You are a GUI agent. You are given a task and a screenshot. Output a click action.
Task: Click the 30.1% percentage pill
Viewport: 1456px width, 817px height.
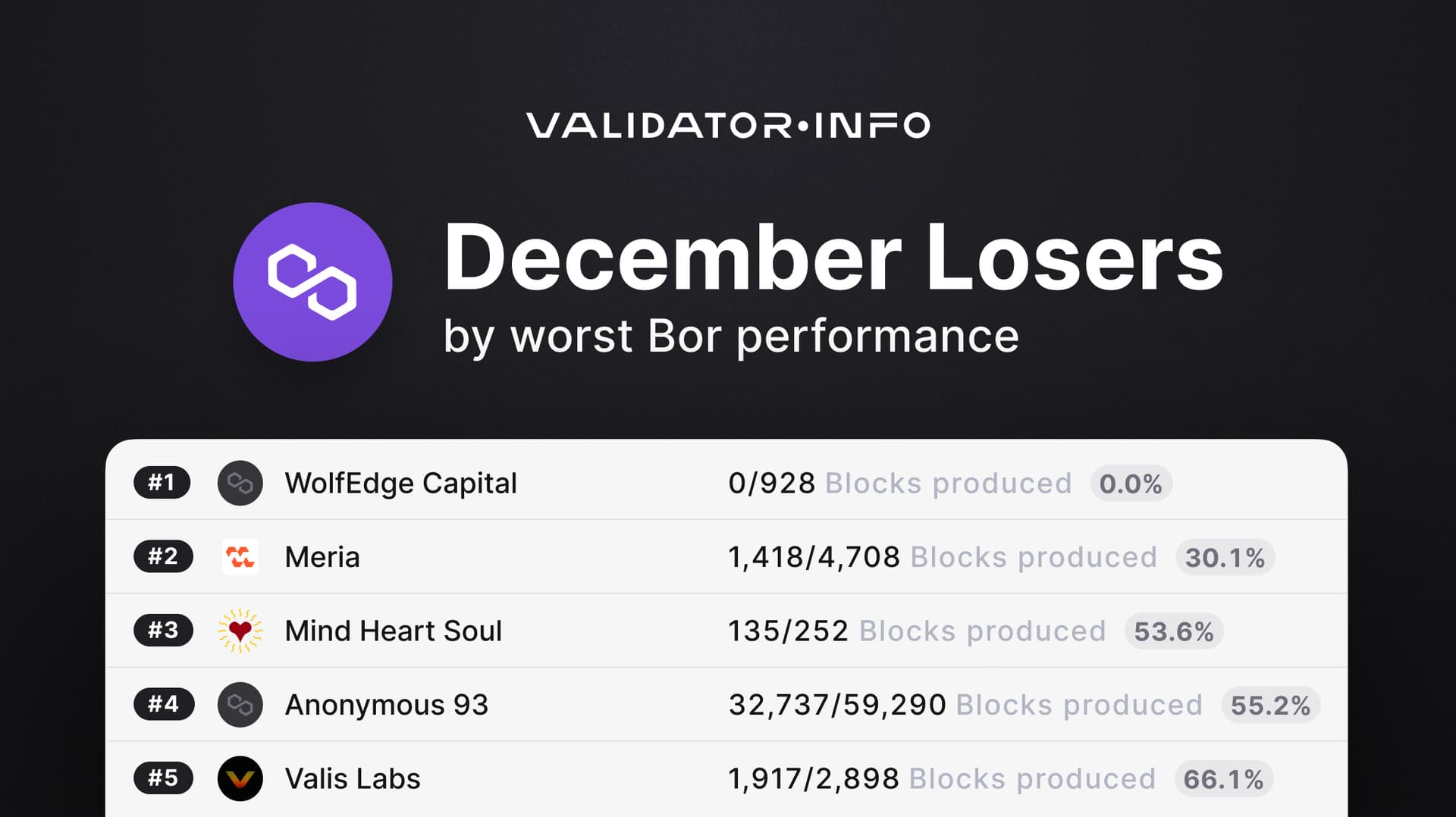1225,558
